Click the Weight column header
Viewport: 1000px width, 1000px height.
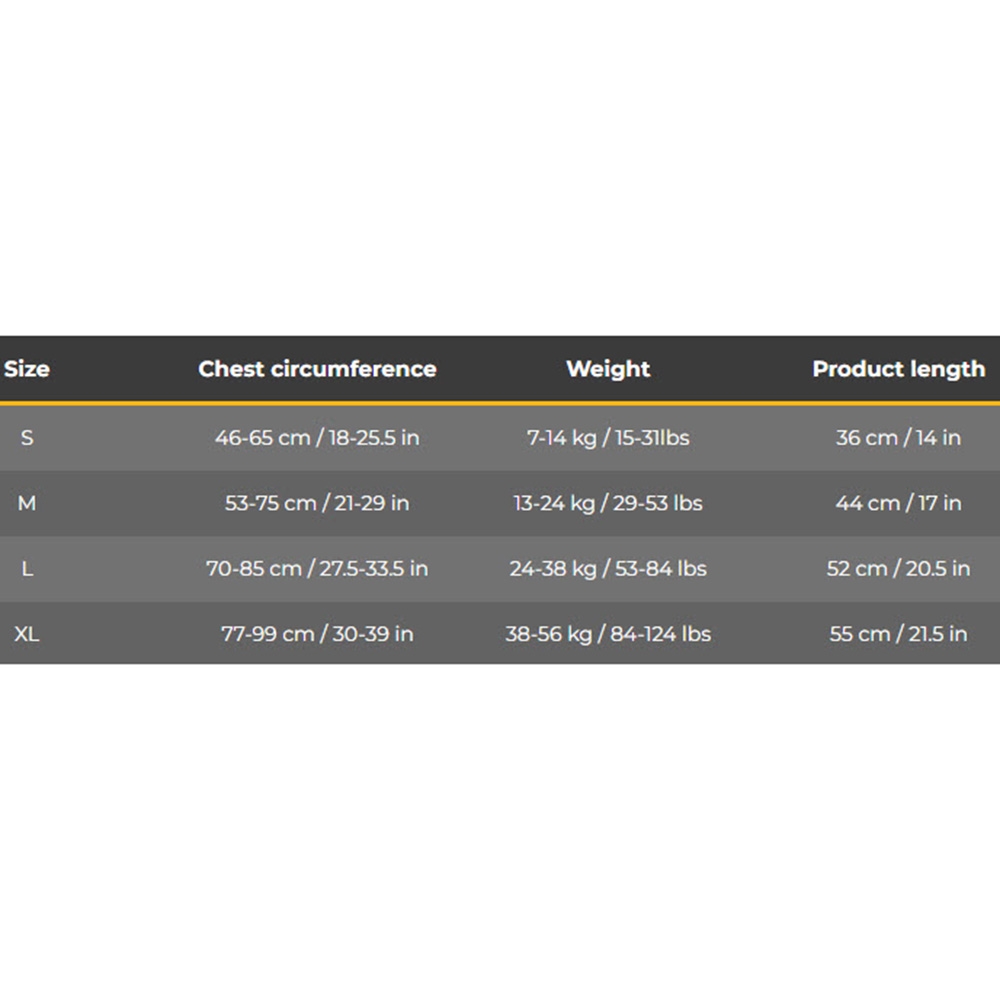pos(608,369)
